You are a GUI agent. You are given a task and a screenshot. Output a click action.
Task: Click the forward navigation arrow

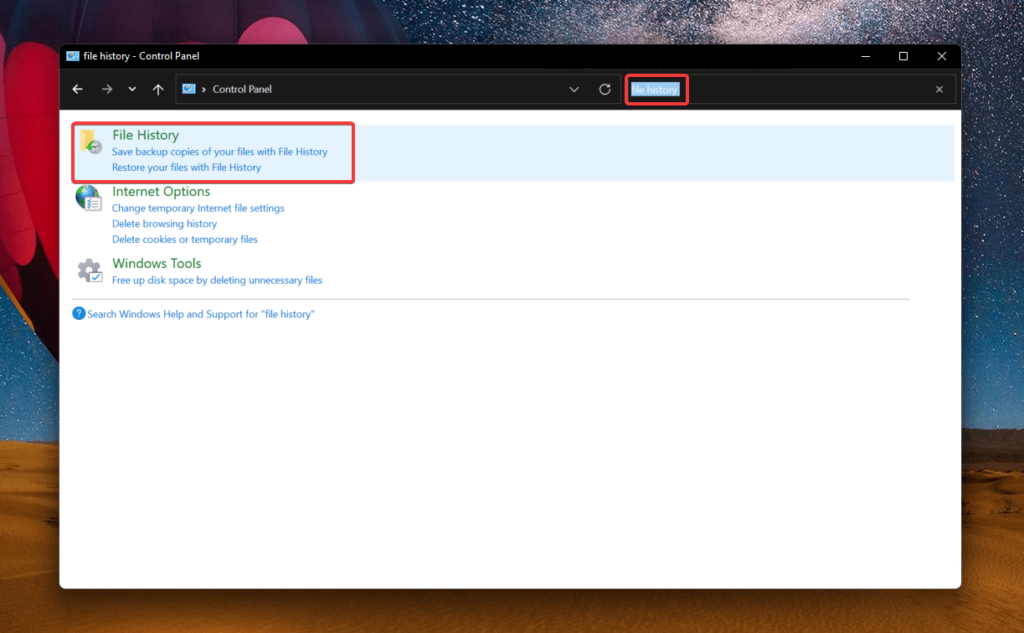pyautogui.click(x=106, y=89)
